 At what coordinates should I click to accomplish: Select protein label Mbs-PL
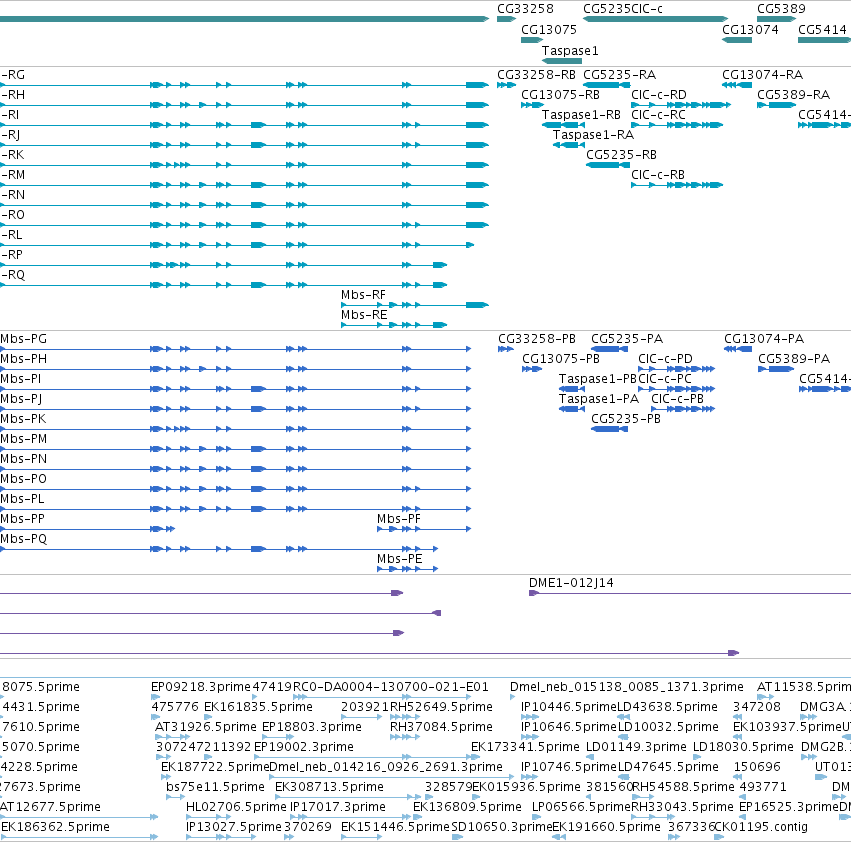(22, 499)
